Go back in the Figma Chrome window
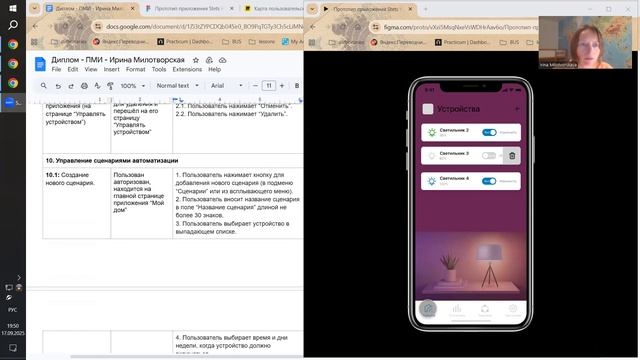Screen dimensions: 640x360 pos(313,27)
